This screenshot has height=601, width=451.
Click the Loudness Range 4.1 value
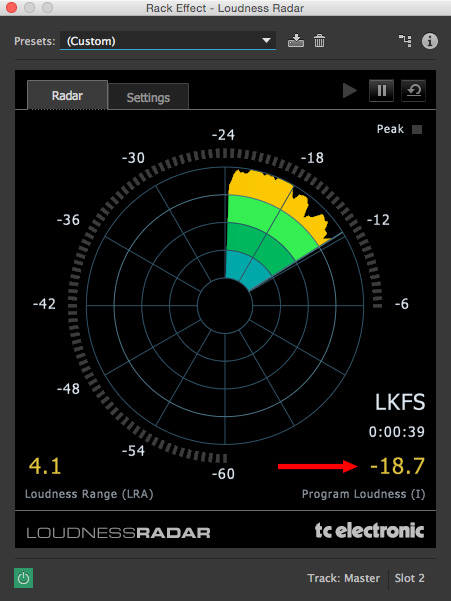(45, 466)
